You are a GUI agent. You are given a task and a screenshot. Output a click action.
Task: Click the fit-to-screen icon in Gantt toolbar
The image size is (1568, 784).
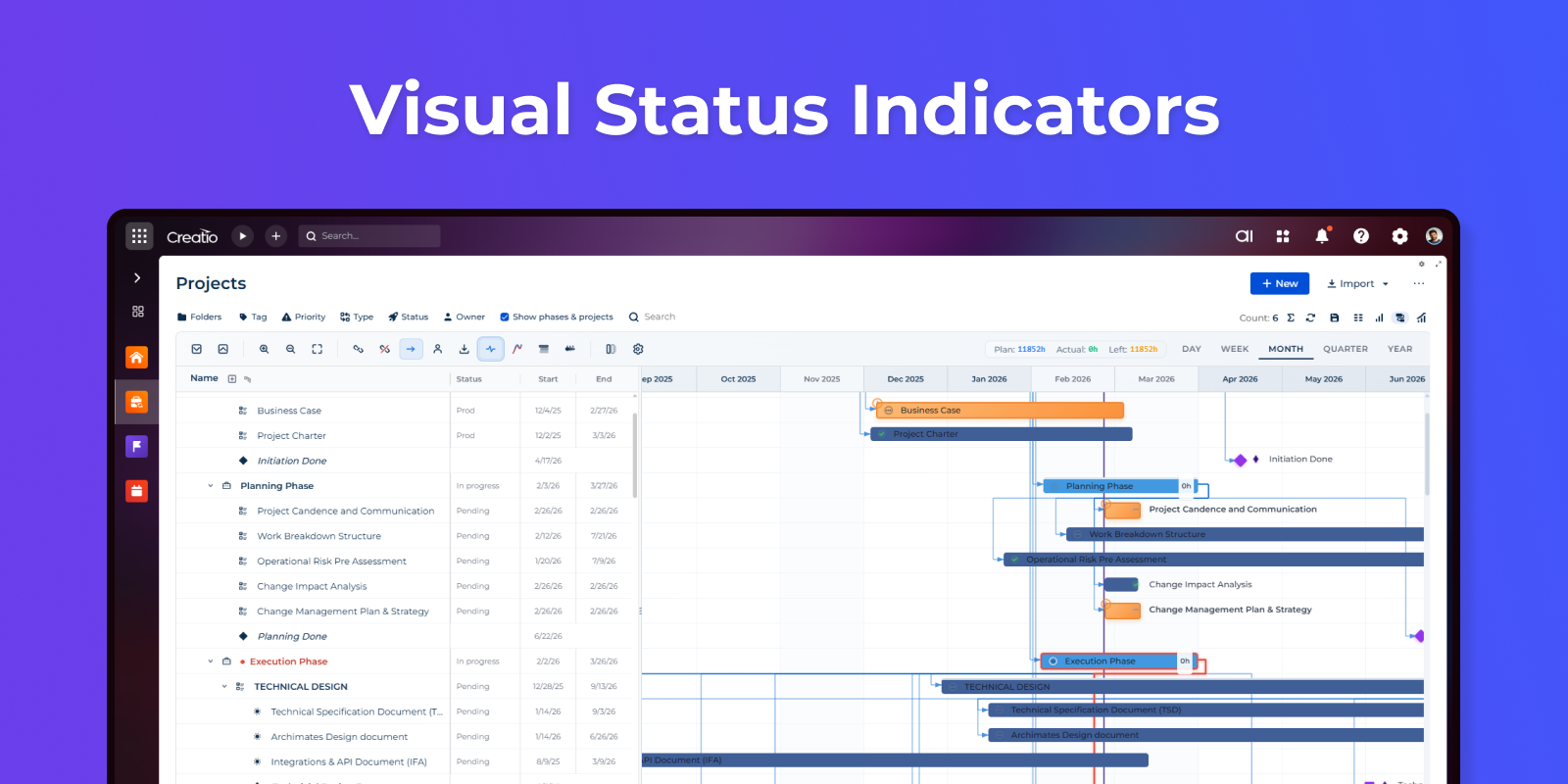[317, 349]
